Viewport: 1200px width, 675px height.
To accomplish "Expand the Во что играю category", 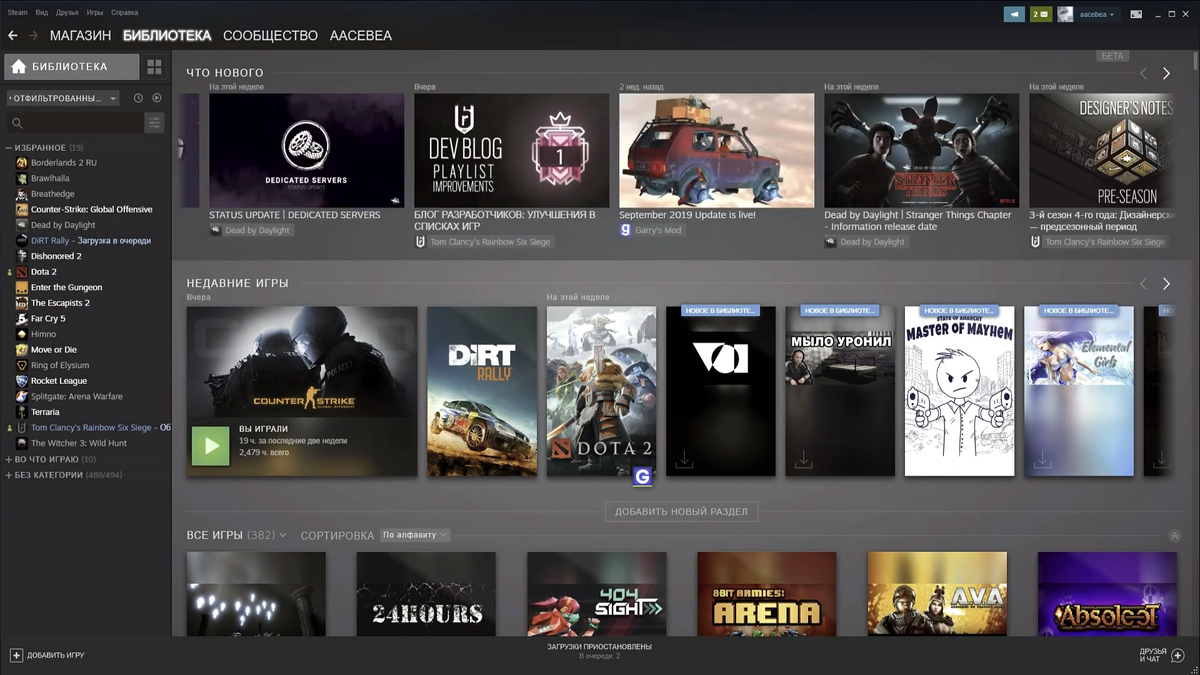I will pyautogui.click(x=51, y=459).
